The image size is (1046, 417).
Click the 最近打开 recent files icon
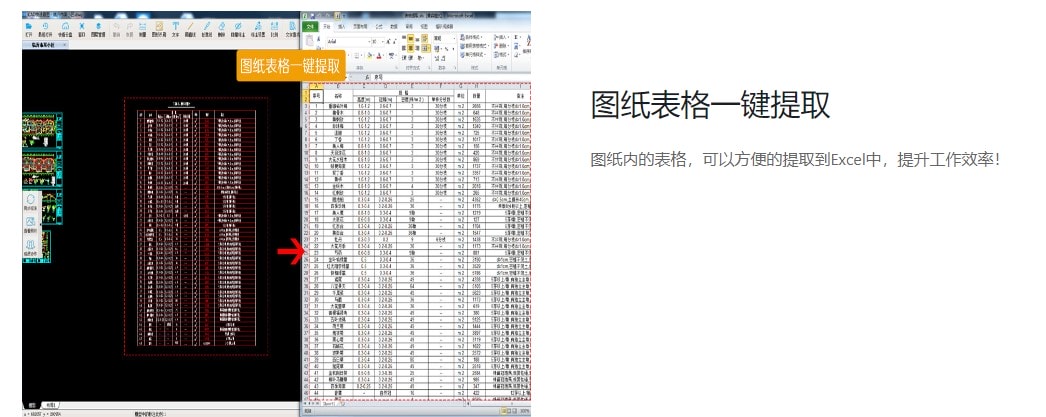click(45, 29)
